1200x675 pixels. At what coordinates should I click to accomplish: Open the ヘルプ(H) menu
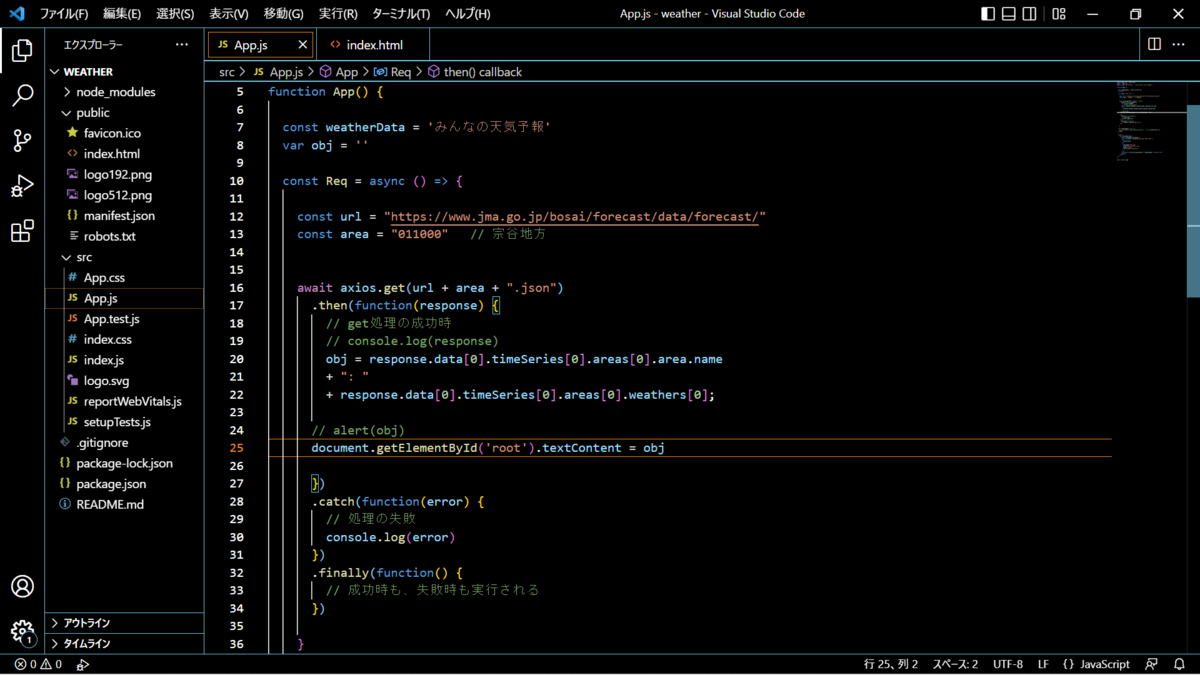[468, 14]
